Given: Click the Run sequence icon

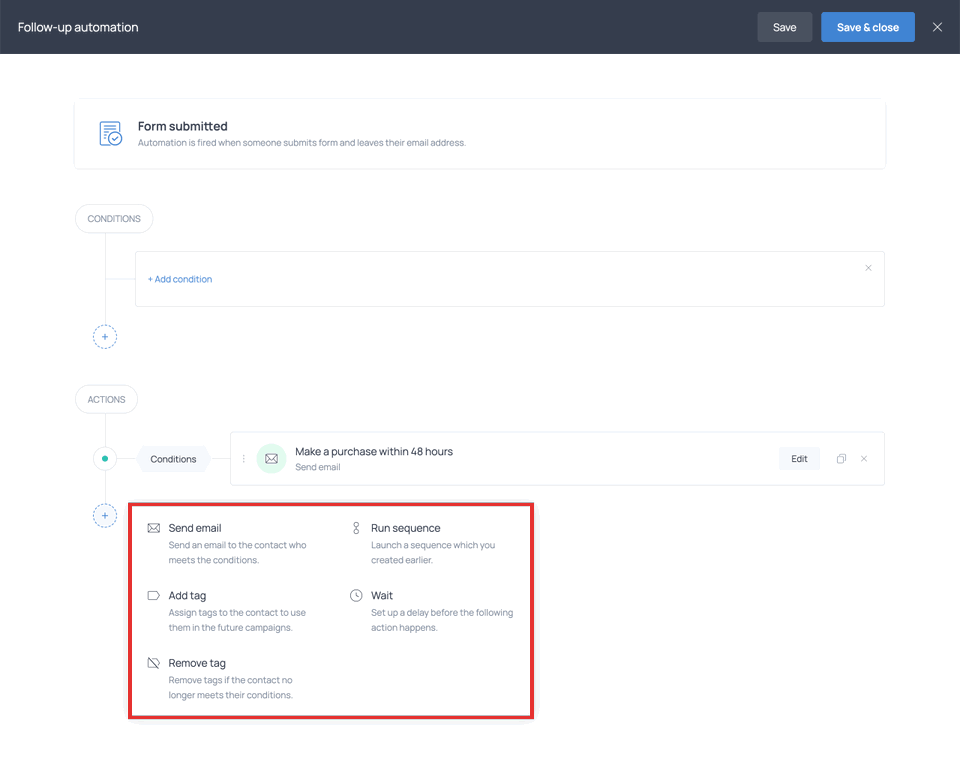Looking at the screenshot, I should pos(356,528).
